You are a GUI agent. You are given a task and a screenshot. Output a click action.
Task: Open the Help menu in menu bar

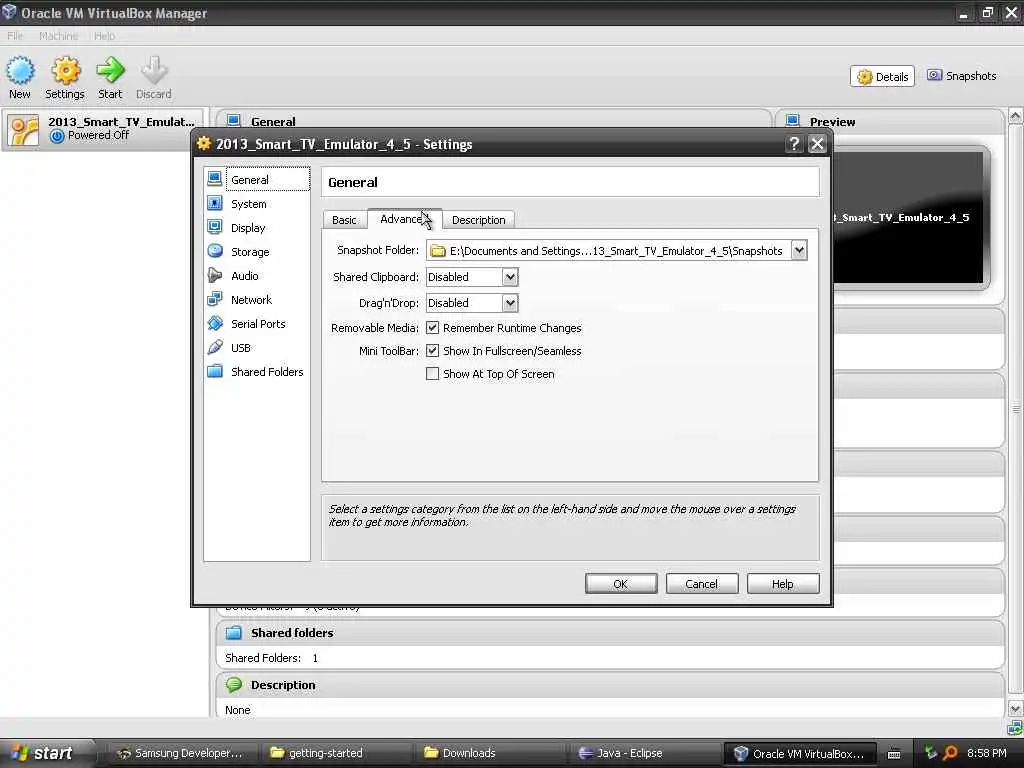pos(104,36)
